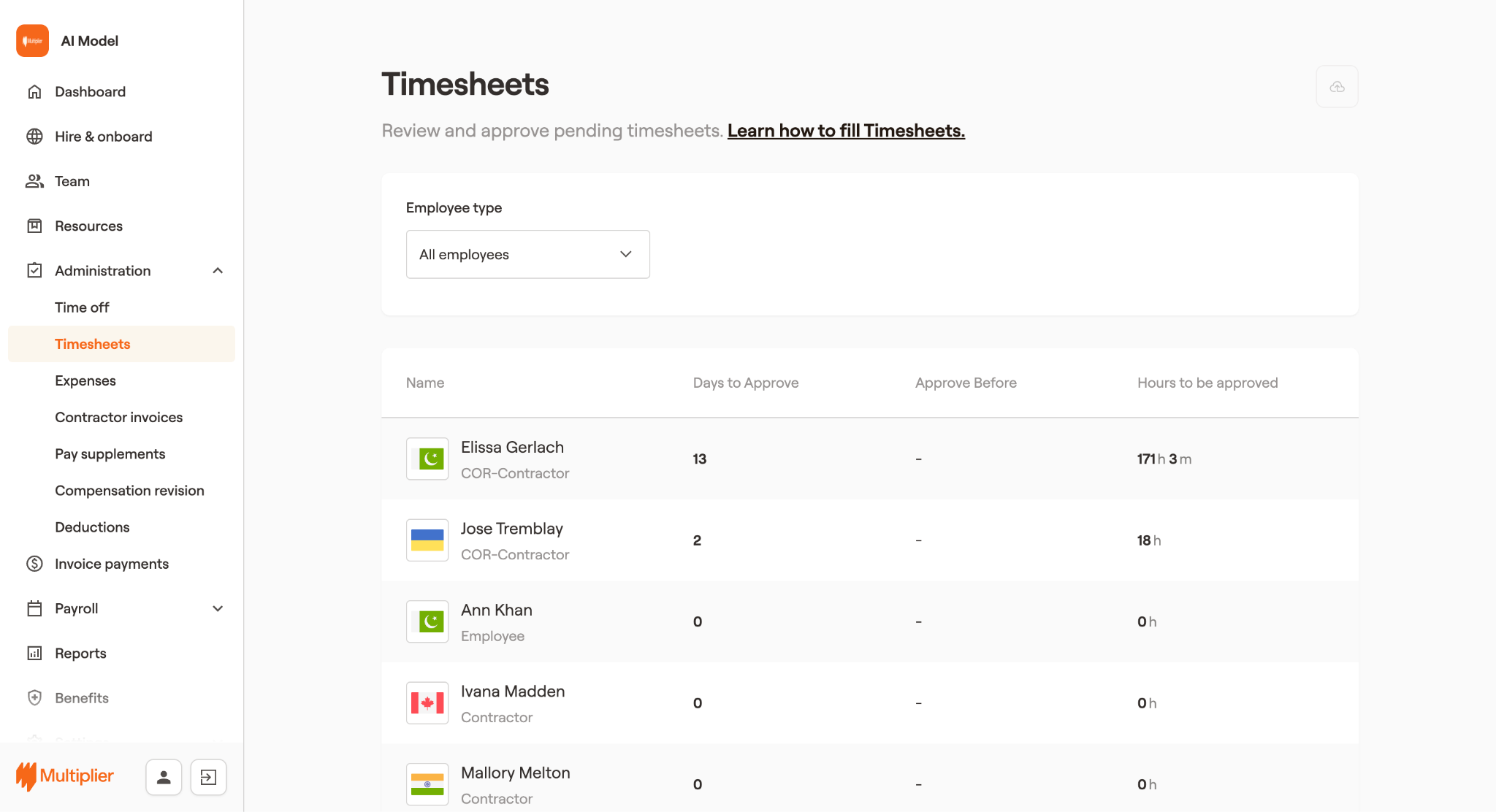Click the Invoice payments dollar icon
Viewport: 1496px width, 812px height.
34,564
